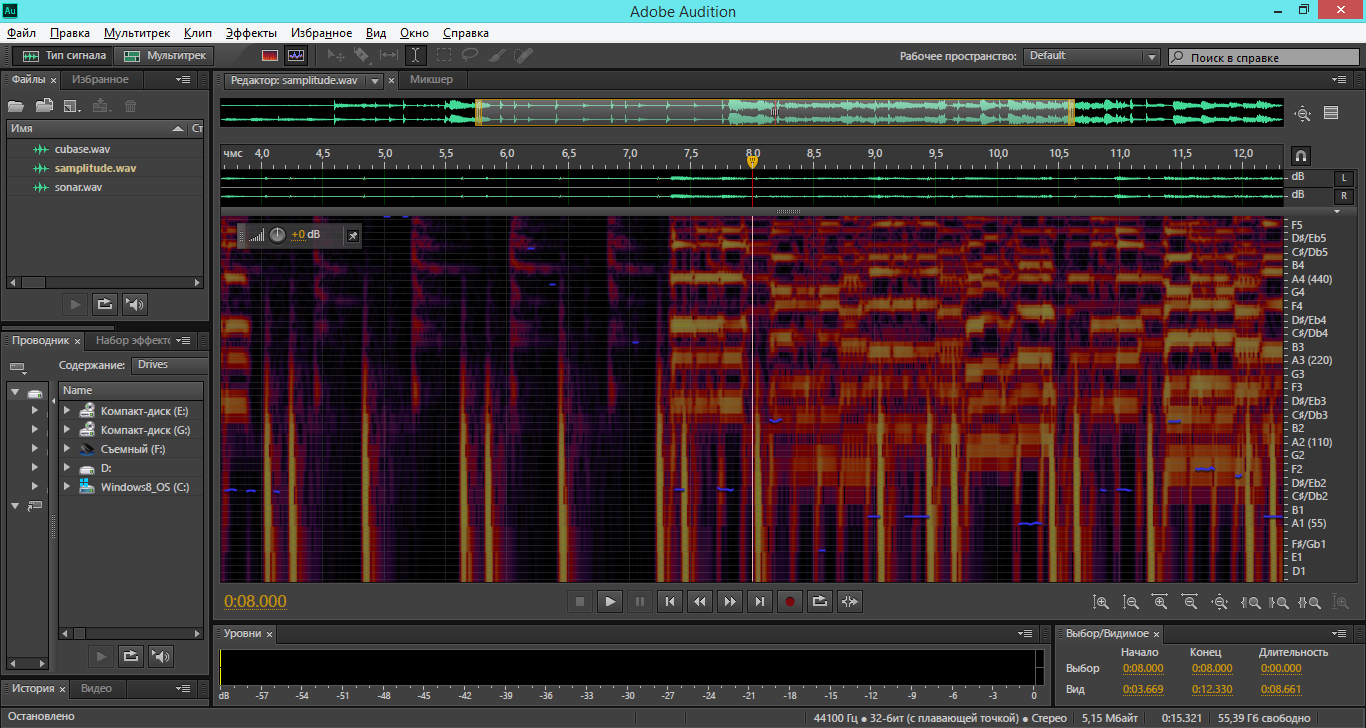Viewport: 1366px width, 728px height.
Task: Toggle spectral frequency display
Action: point(270,56)
